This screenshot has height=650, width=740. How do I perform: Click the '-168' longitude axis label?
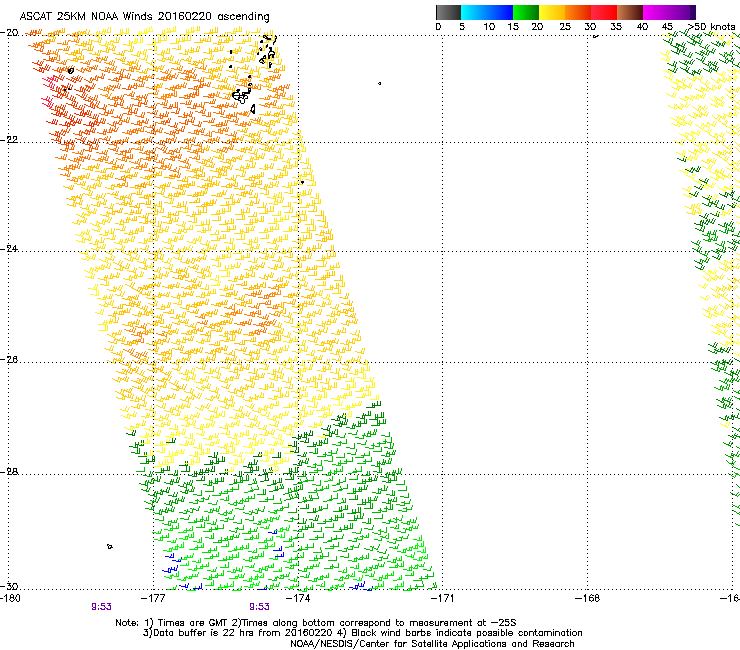tap(588, 598)
